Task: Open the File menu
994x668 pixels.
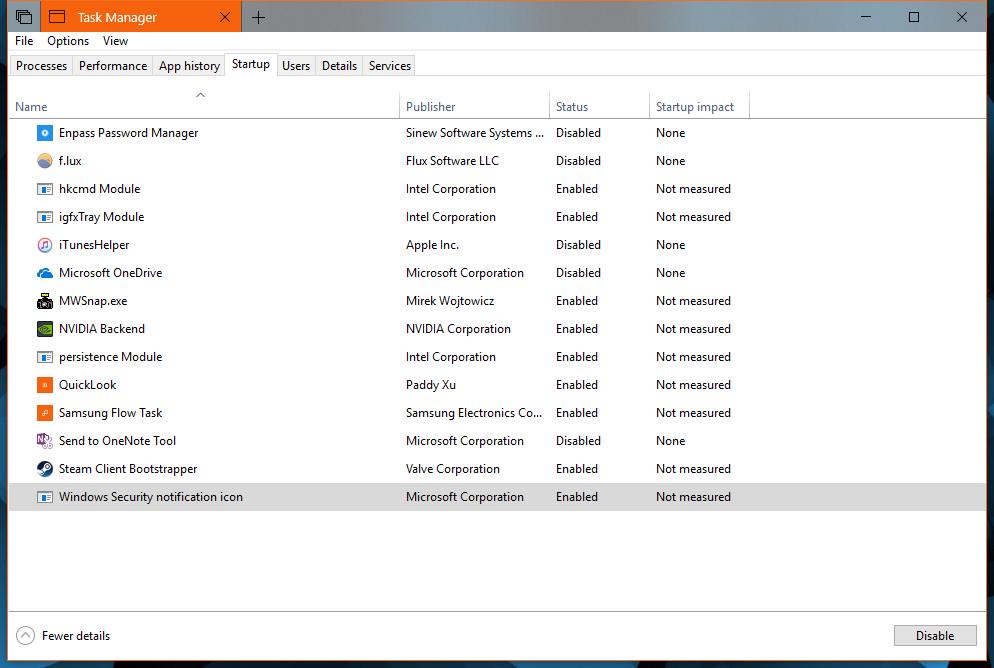Action: pos(24,41)
